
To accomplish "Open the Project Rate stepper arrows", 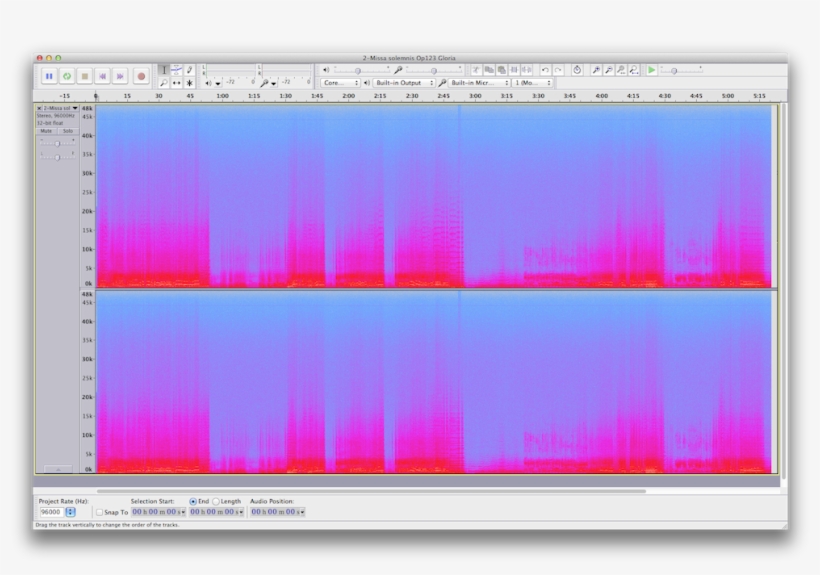I will coord(71,512).
